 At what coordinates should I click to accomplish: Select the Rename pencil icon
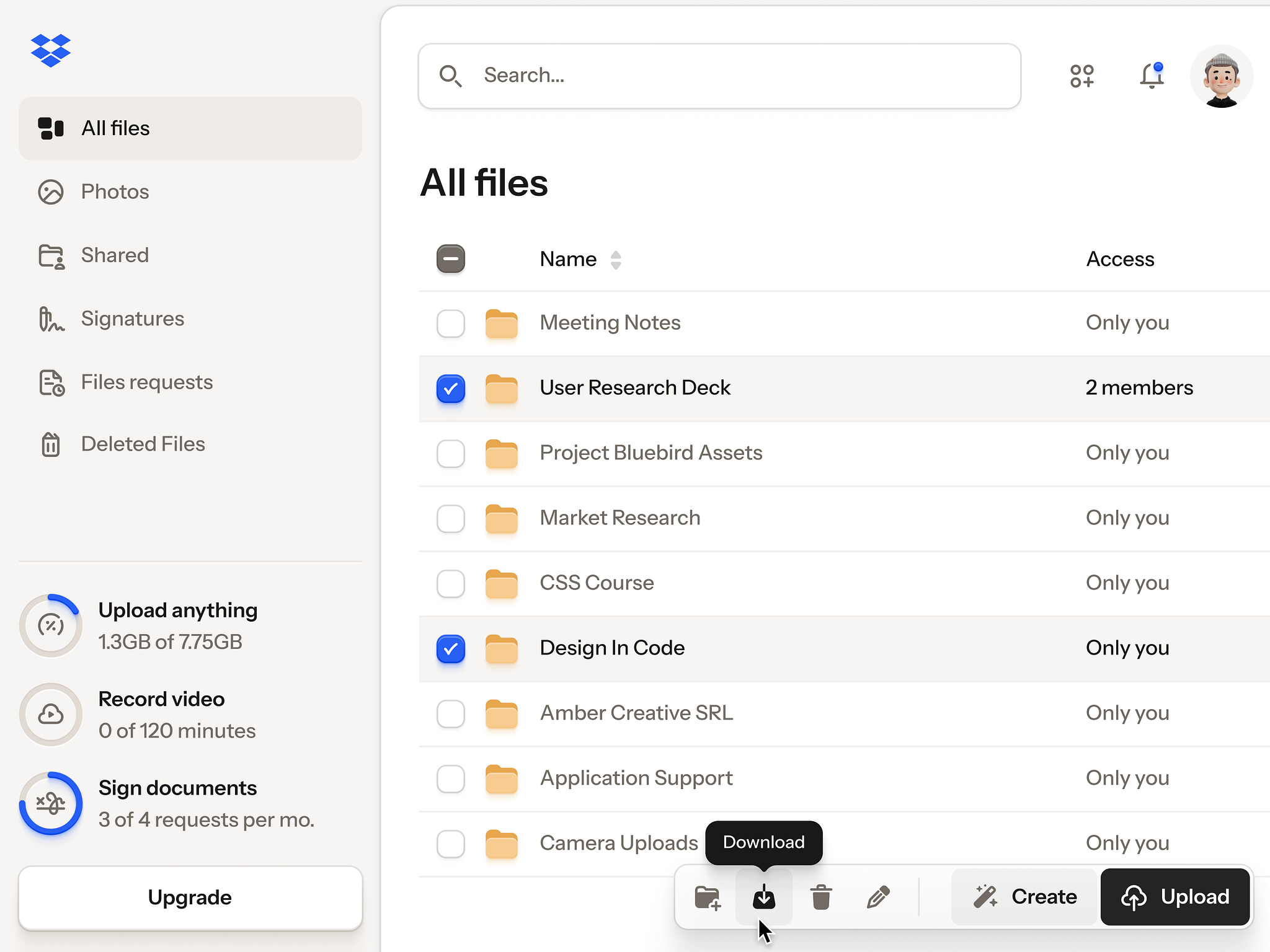point(878,897)
